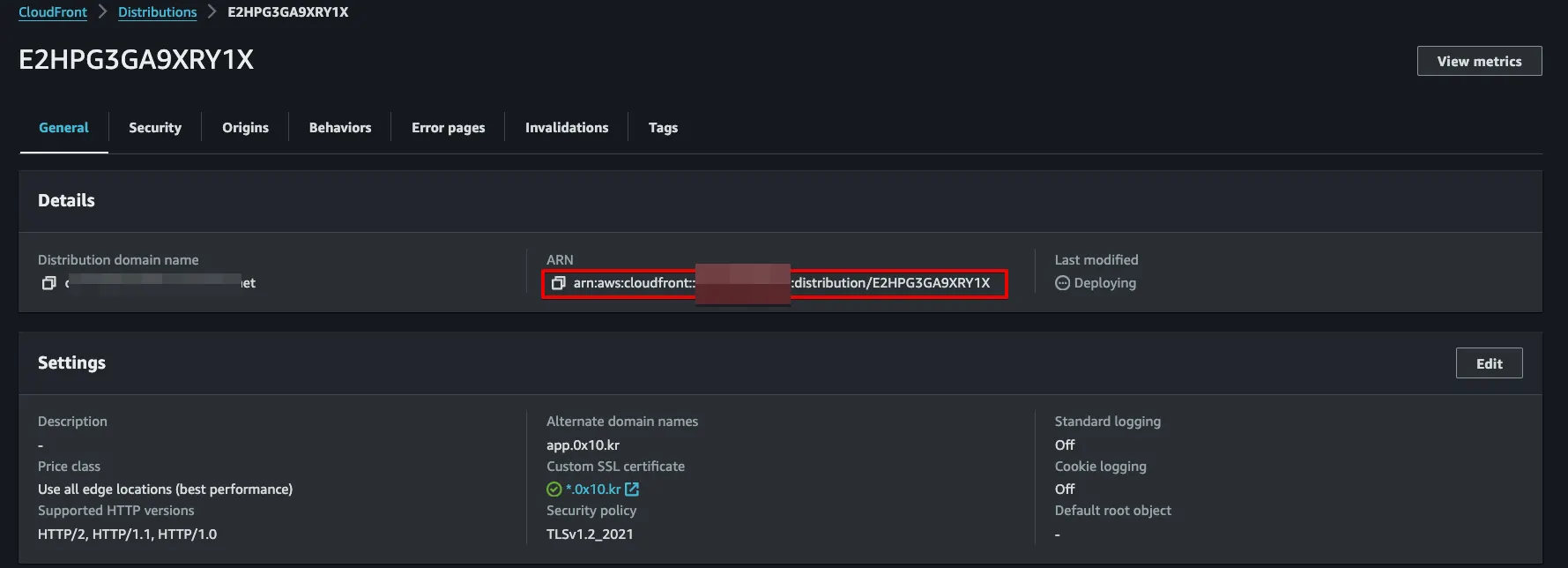Go to the Error pages tab
Image resolution: width=1568 pixels, height=568 pixels.
tap(448, 128)
